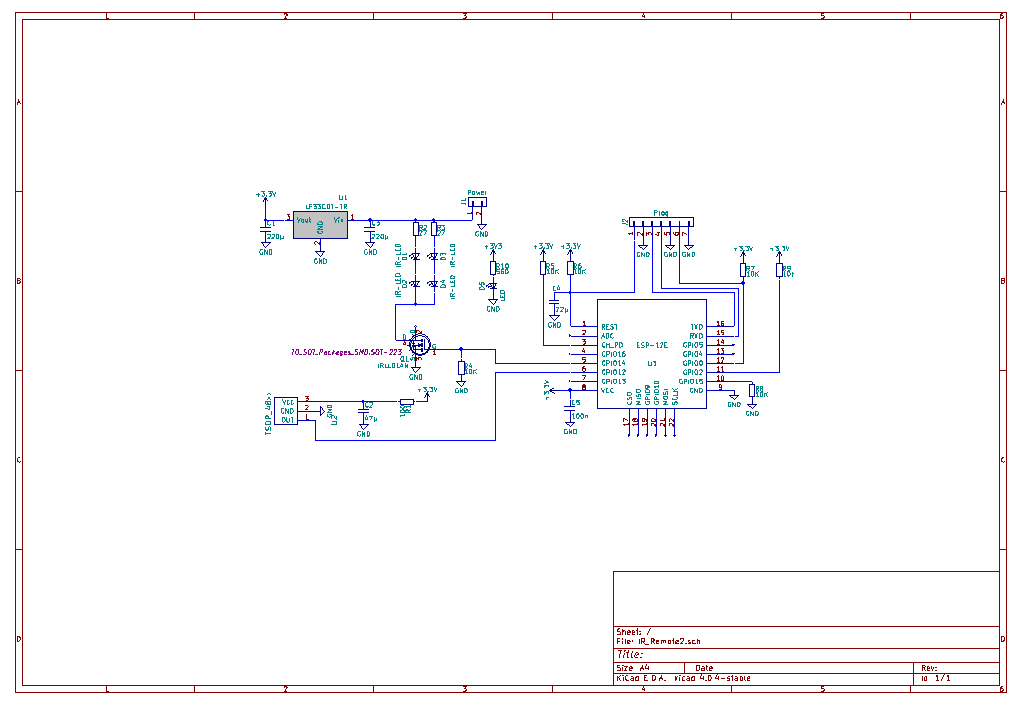The image size is (1016, 708).
Task: Click the +3.3V power symbol above C1
Action: 266,194
